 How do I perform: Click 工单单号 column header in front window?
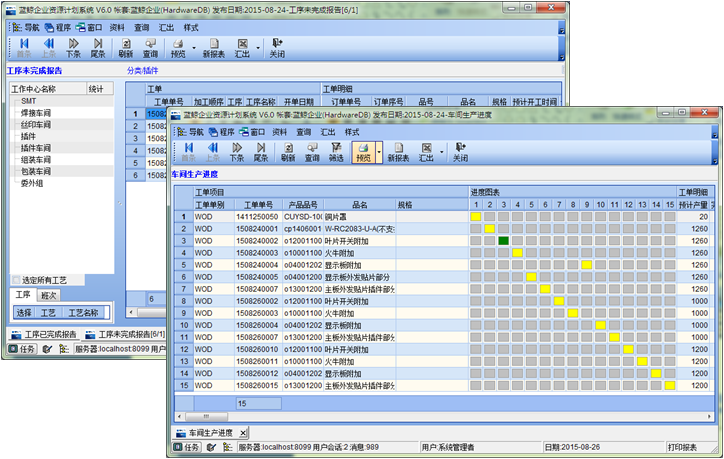pyautogui.click(x=258, y=205)
